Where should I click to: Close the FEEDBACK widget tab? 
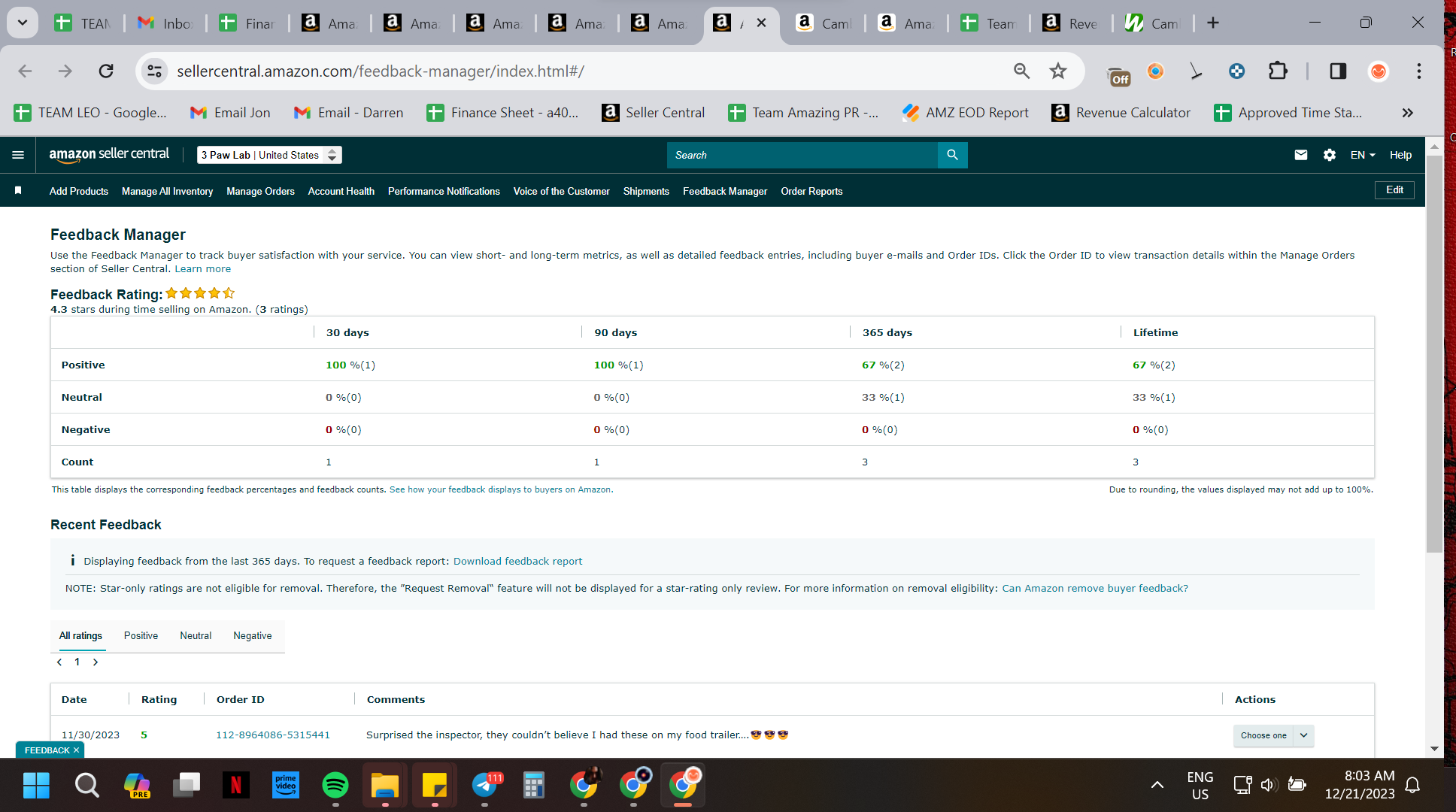[x=76, y=750]
